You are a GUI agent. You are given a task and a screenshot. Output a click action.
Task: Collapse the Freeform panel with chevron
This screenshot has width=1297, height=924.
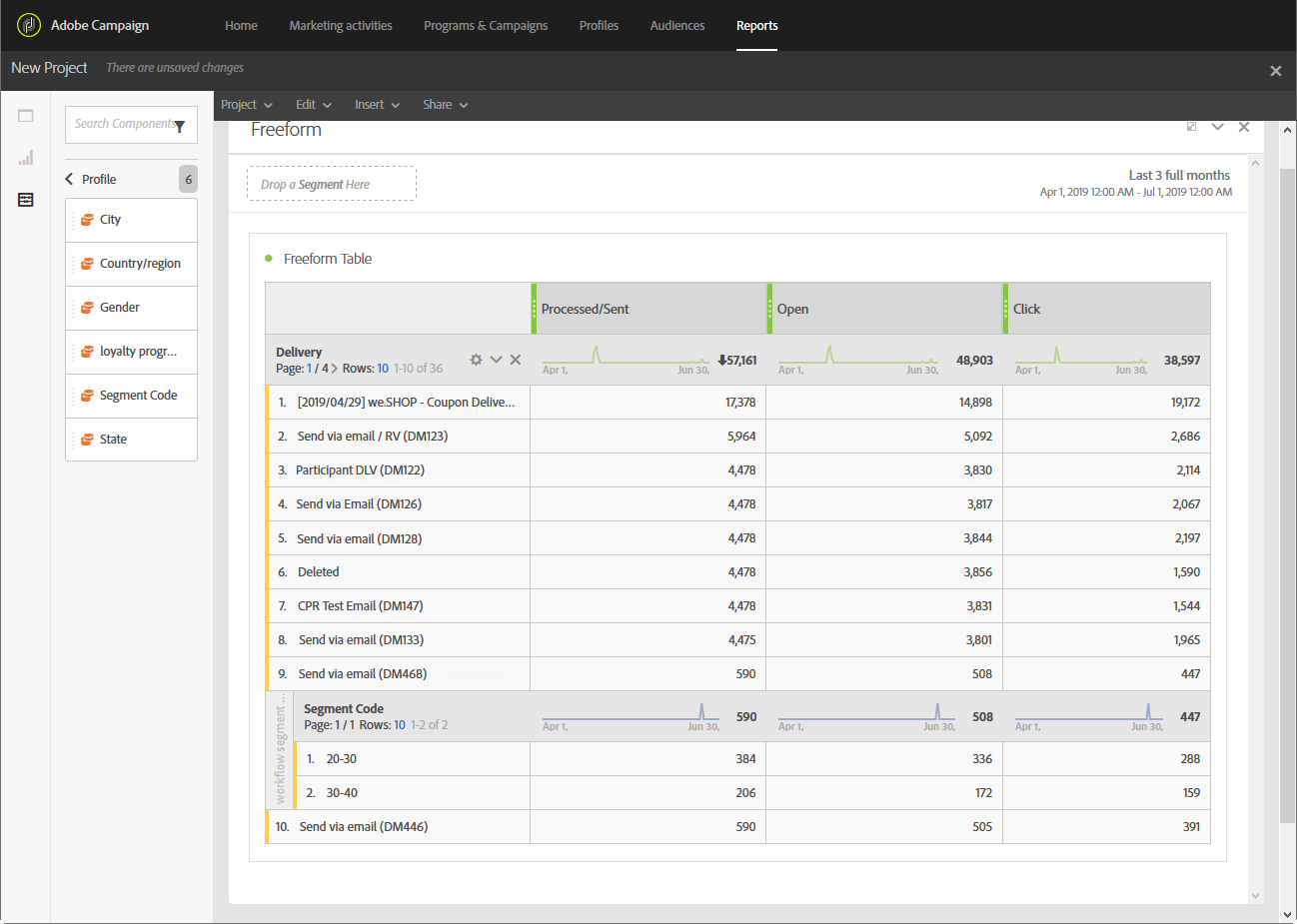[1217, 127]
